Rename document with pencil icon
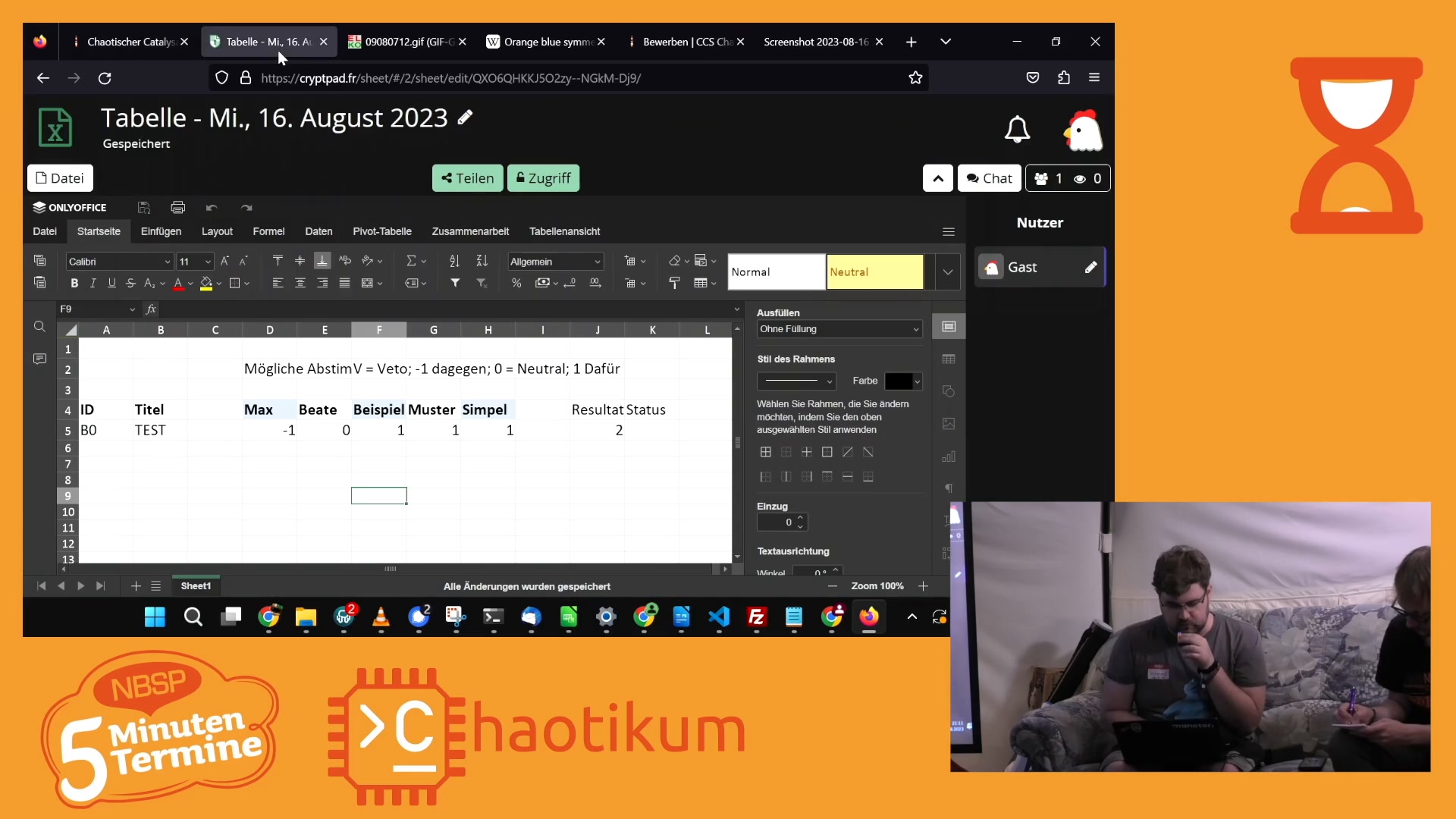 [x=466, y=117]
